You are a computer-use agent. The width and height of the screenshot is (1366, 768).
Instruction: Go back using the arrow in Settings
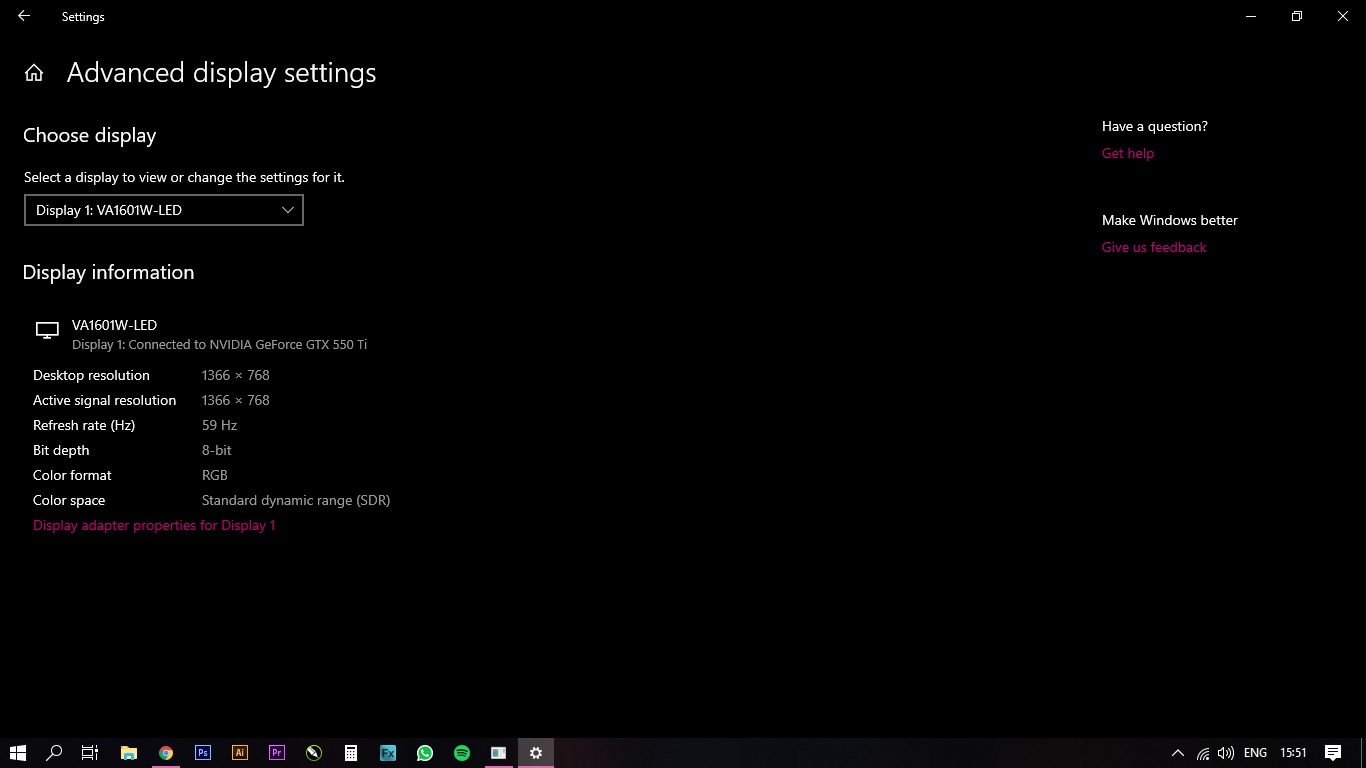point(23,16)
